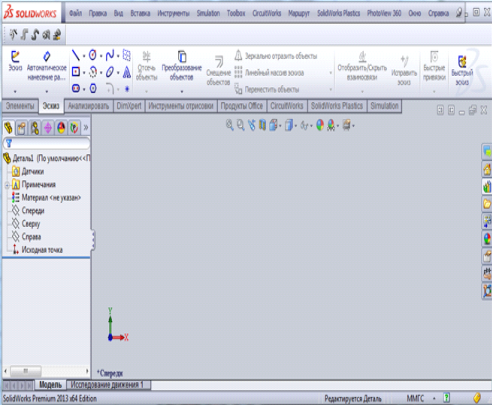Open the Инструменты menu

coord(173,13)
